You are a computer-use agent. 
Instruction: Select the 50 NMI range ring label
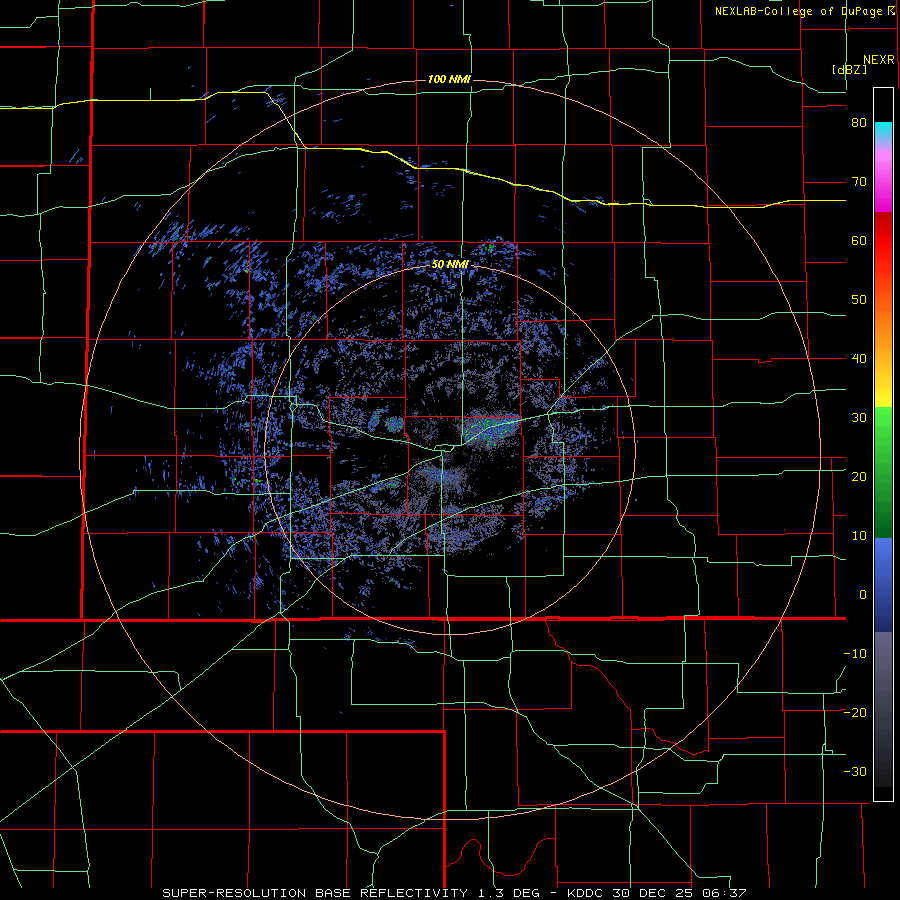pos(451,265)
